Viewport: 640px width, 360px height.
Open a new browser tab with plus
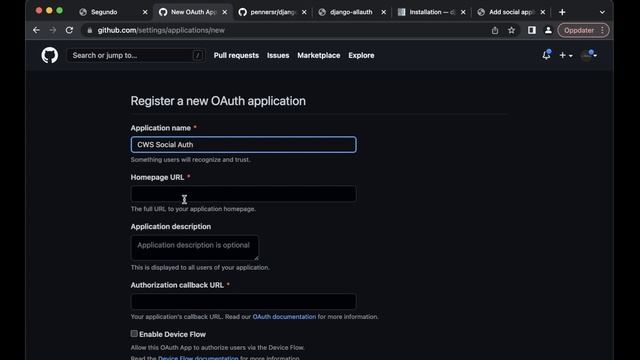562,12
